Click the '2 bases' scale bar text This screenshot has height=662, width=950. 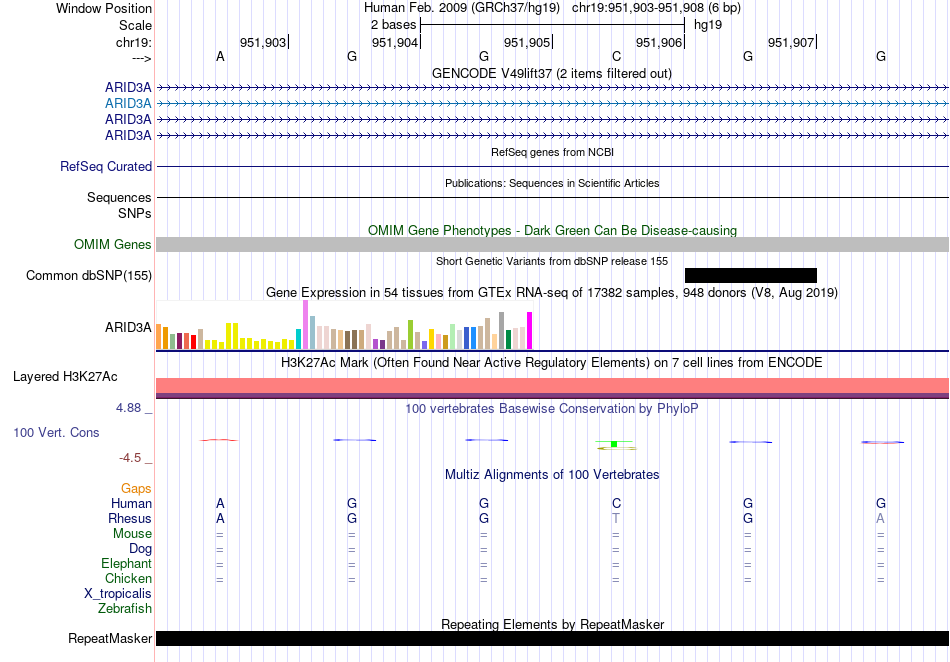(x=394, y=25)
